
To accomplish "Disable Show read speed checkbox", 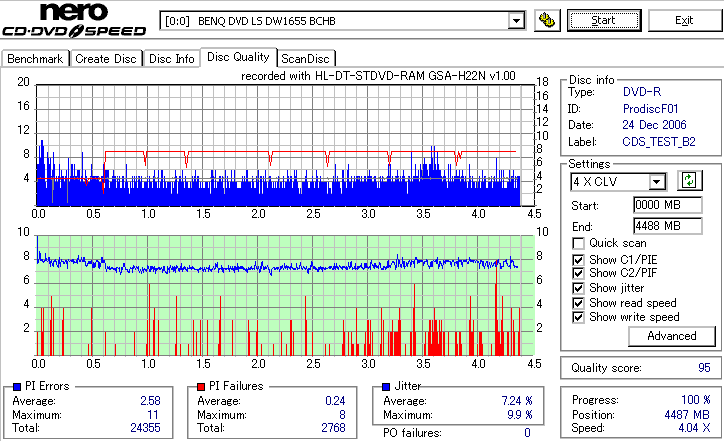I will tap(578, 303).
